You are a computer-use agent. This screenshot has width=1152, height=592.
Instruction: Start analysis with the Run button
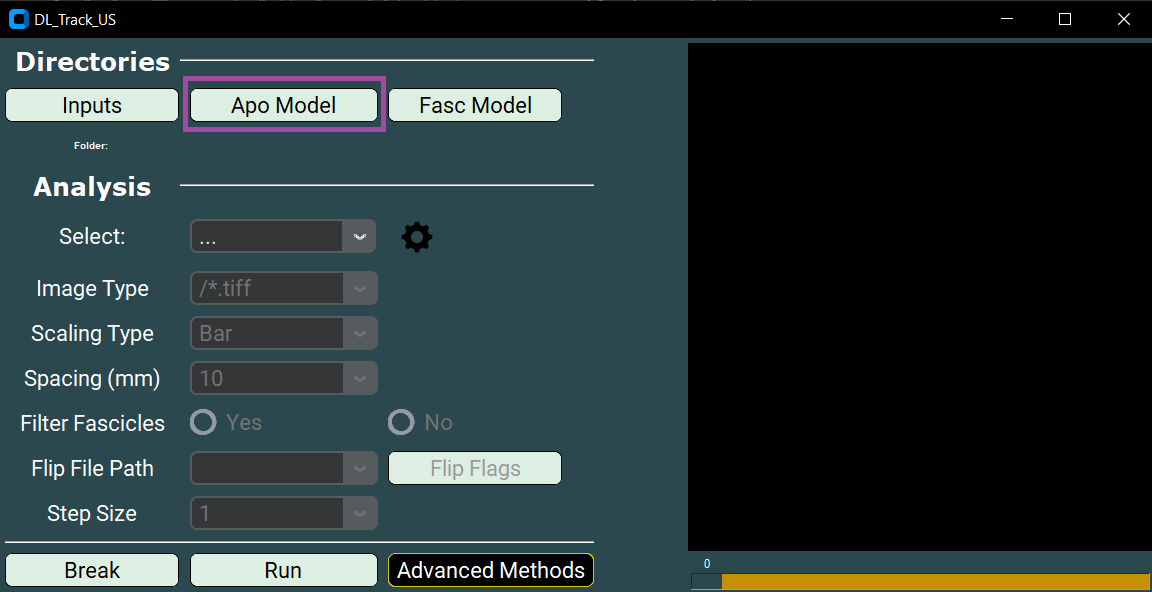click(x=283, y=570)
